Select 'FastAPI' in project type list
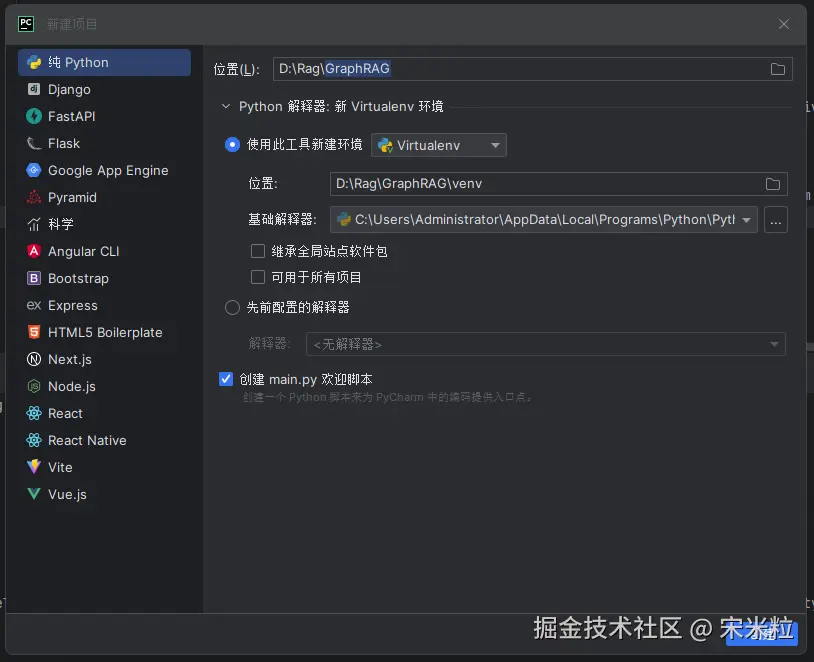814x662 pixels. pyautogui.click(x=72, y=116)
